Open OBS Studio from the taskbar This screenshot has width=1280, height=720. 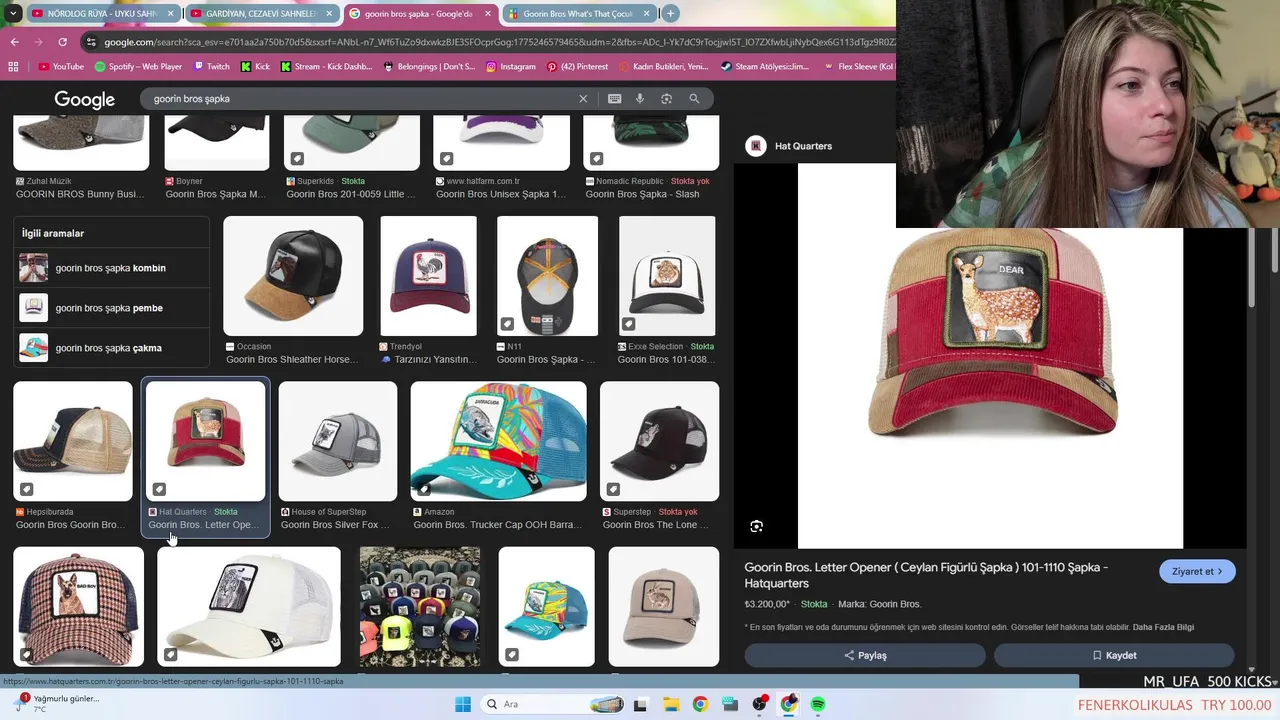pyautogui.click(x=760, y=704)
